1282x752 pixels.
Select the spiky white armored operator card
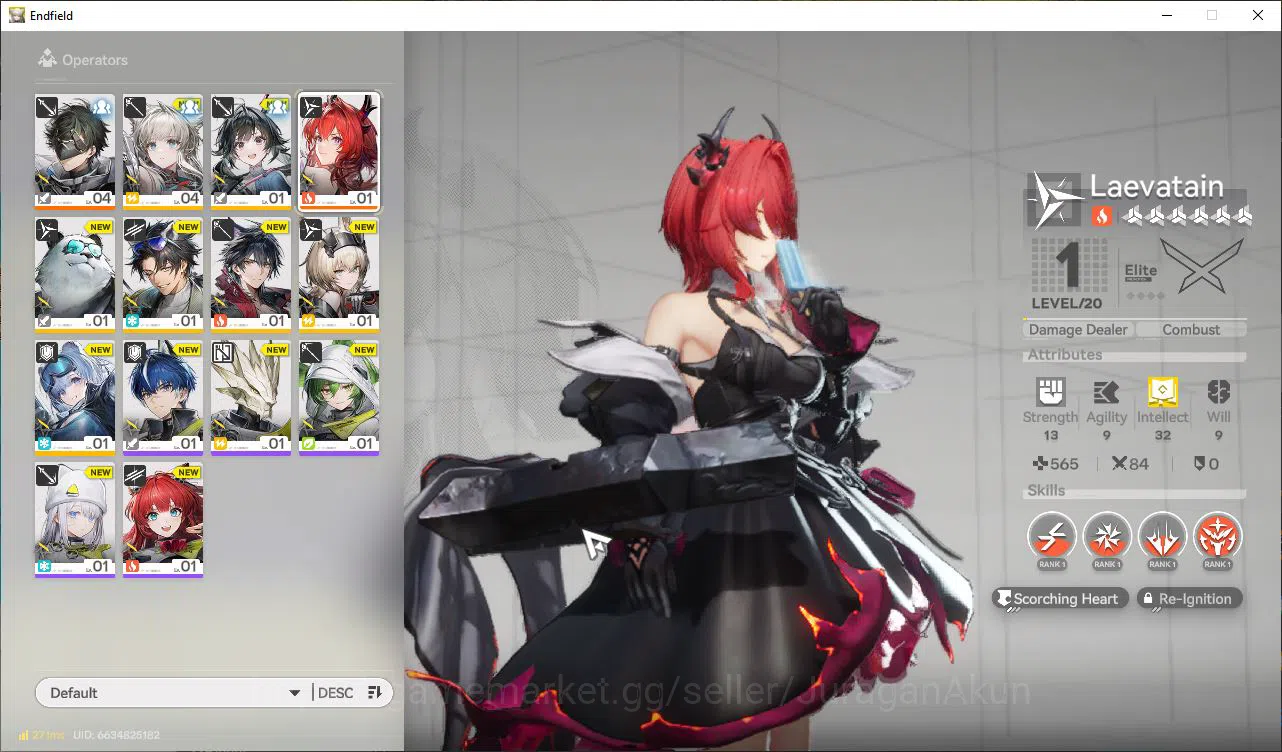(251, 398)
